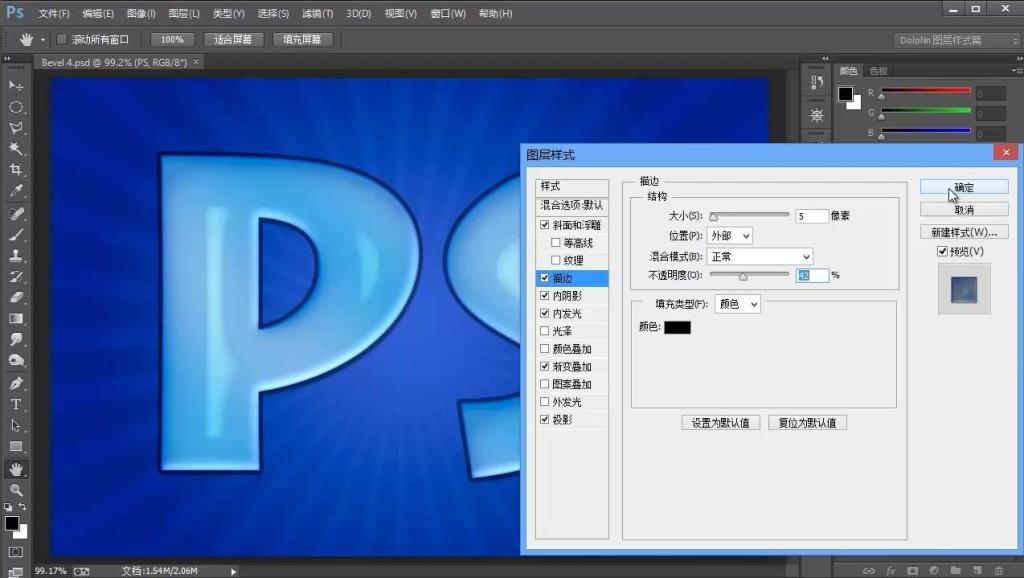Enable the 等高线 checkbox
Screen dimensions: 1024x578
556,242
